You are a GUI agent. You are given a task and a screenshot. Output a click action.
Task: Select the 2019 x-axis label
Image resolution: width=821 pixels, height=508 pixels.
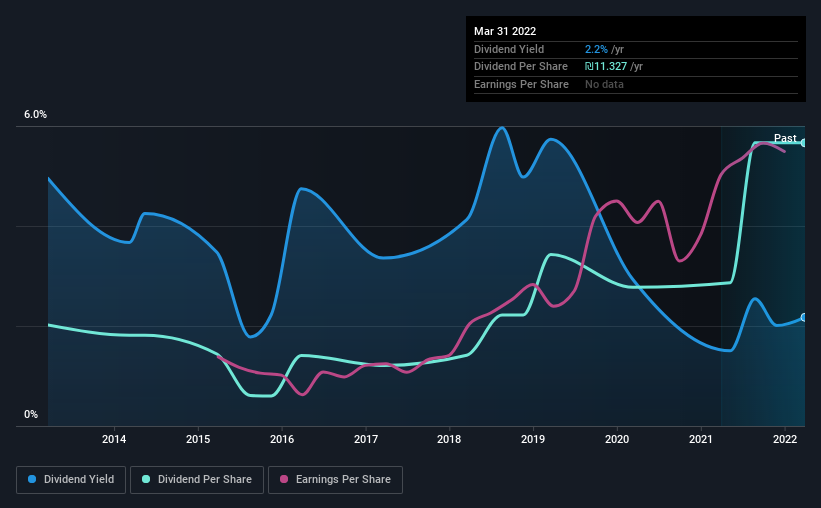click(x=533, y=439)
